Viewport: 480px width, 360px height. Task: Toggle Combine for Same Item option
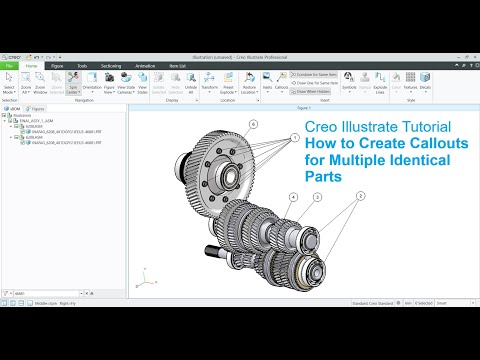(314, 75)
